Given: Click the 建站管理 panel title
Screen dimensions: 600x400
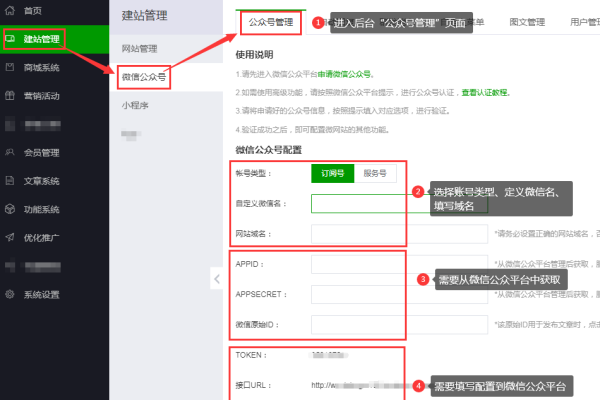Looking at the screenshot, I should [145, 16].
